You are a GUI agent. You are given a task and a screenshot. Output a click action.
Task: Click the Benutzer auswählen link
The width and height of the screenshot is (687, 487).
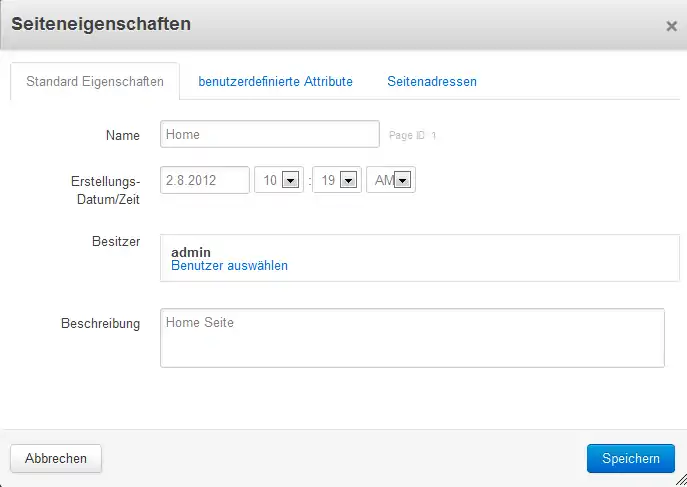tap(229, 266)
